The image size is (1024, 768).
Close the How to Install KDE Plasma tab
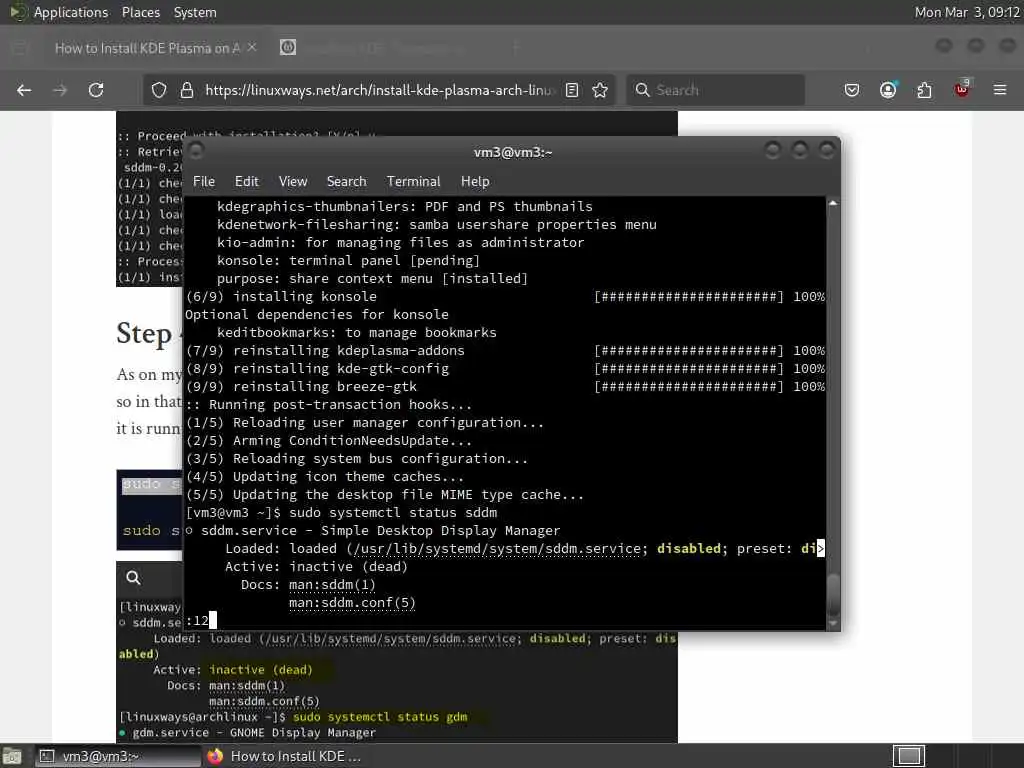coord(252,48)
